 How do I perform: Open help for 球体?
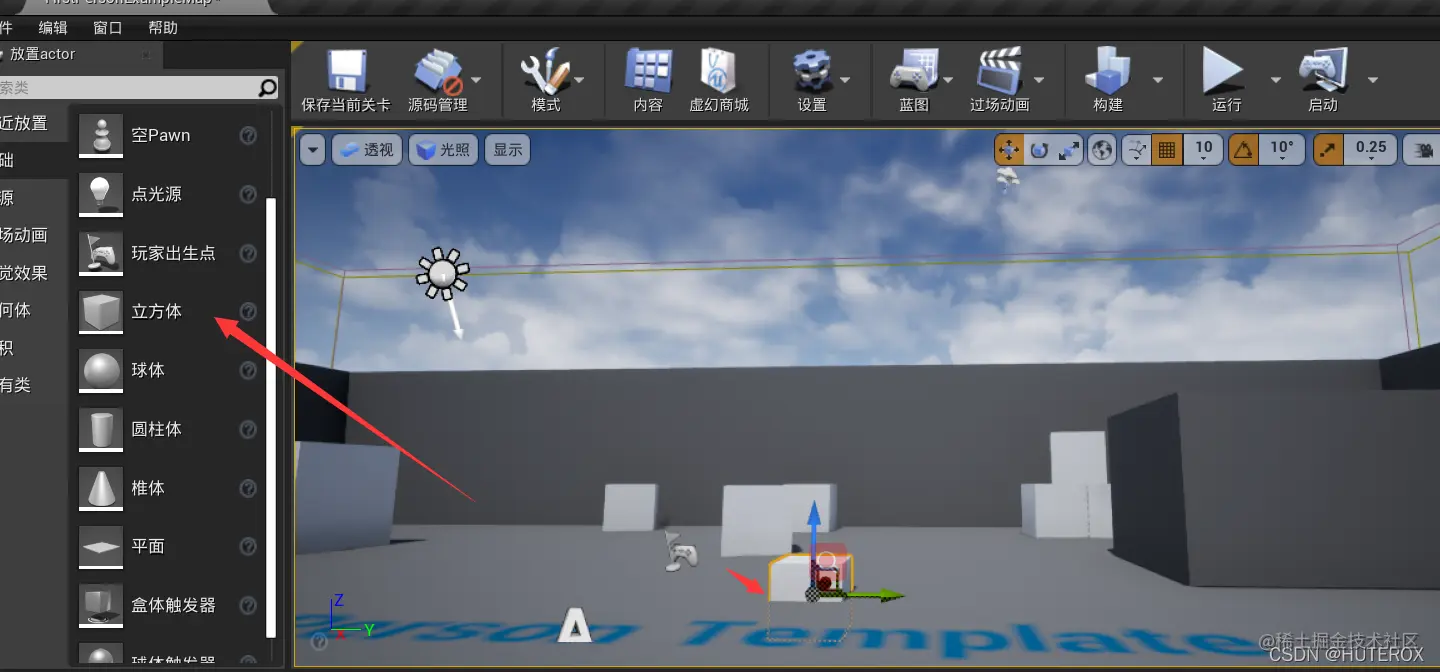[x=249, y=370]
